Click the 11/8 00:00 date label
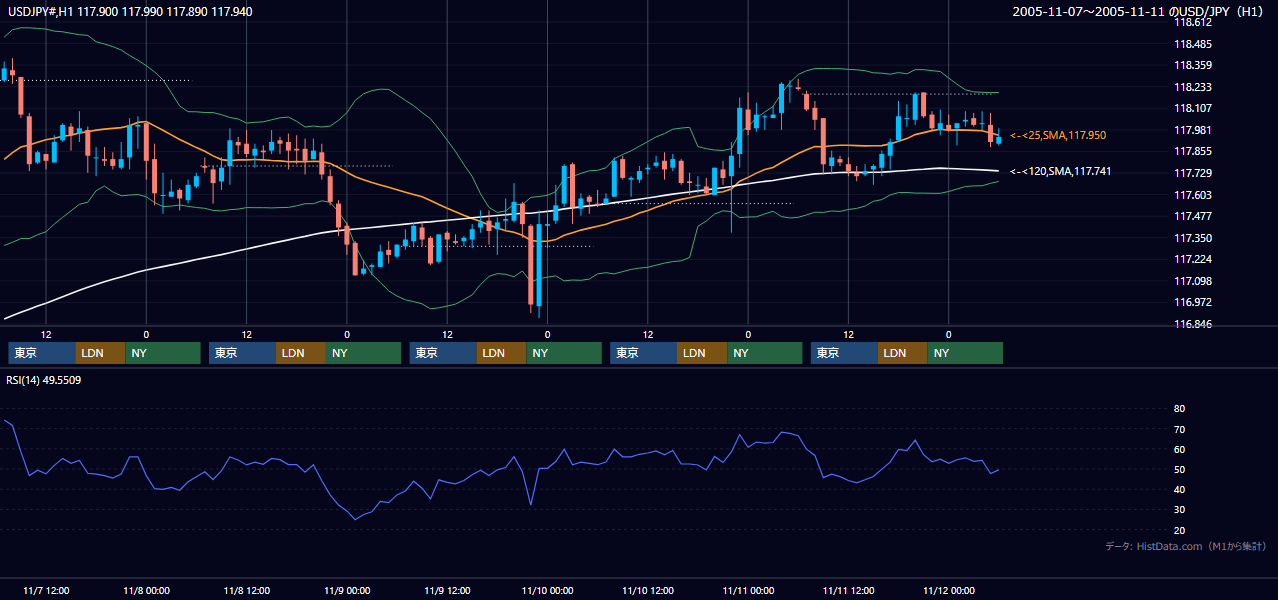Screen dimensions: 1278x600 click(146, 591)
